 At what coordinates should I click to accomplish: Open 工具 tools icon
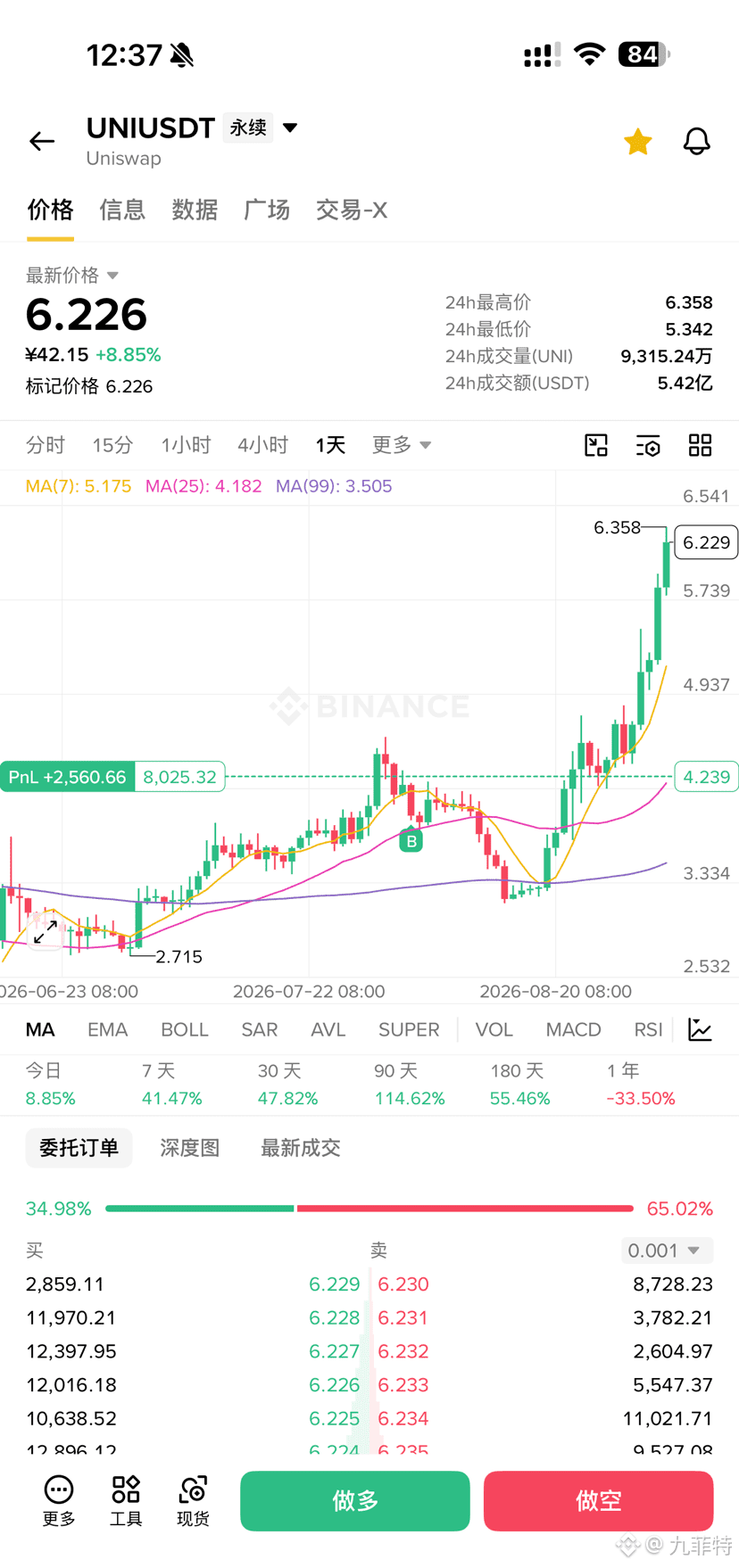pyautogui.click(x=126, y=1501)
